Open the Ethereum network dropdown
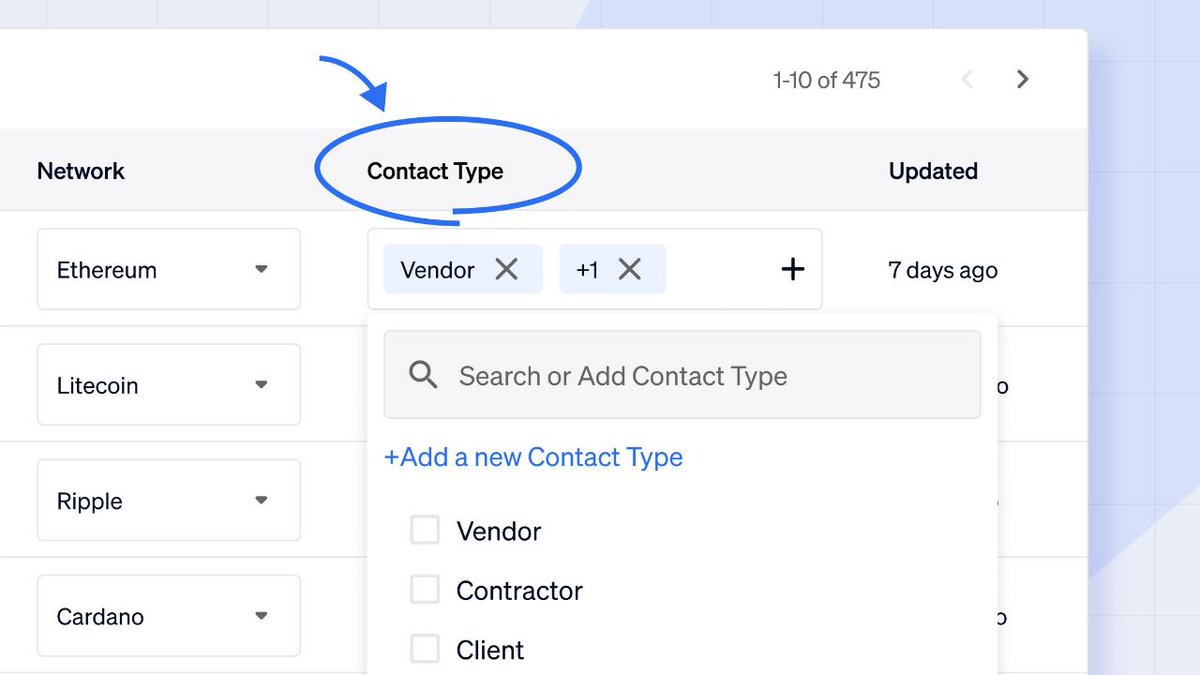The width and height of the screenshot is (1200, 675). [x=169, y=269]
